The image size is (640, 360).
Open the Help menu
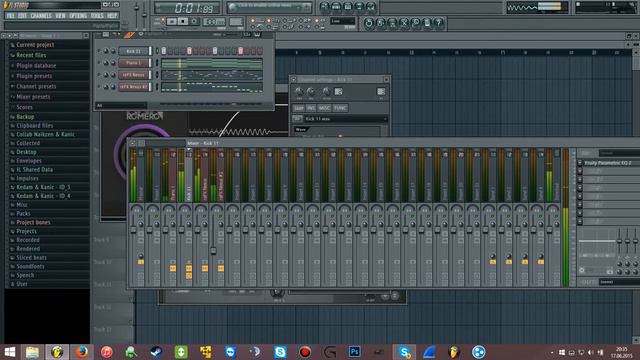pos(112,16)
